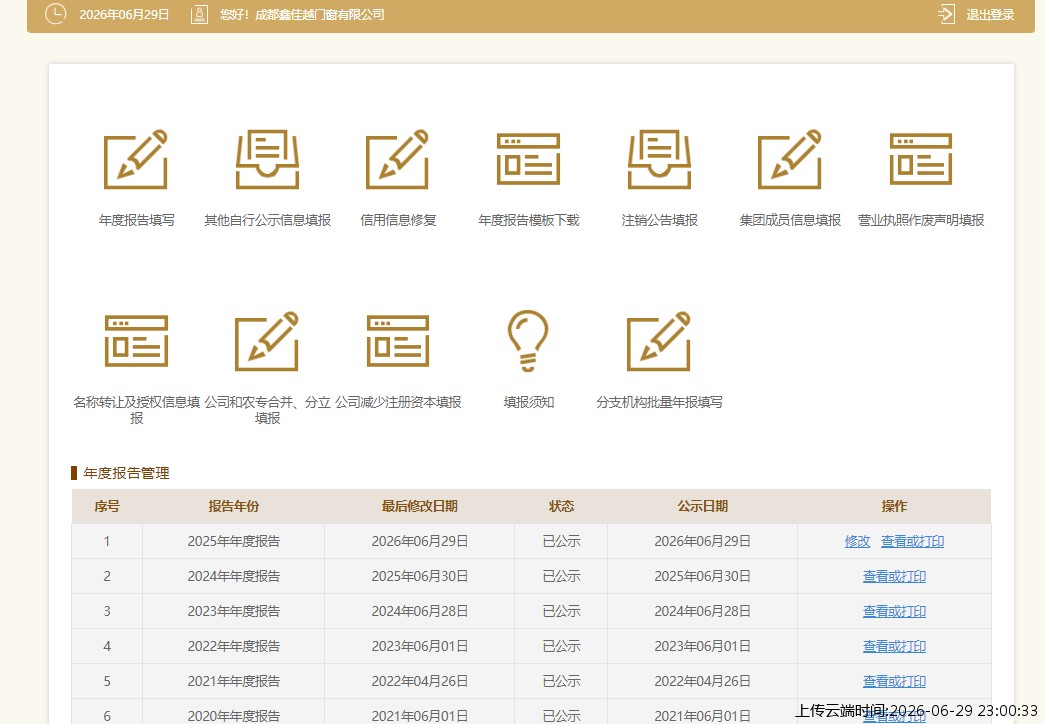This screenshot has height=724, width=1045.
Task: Open the 分支机构批量年报填写 icon
Action: (659, 341)
